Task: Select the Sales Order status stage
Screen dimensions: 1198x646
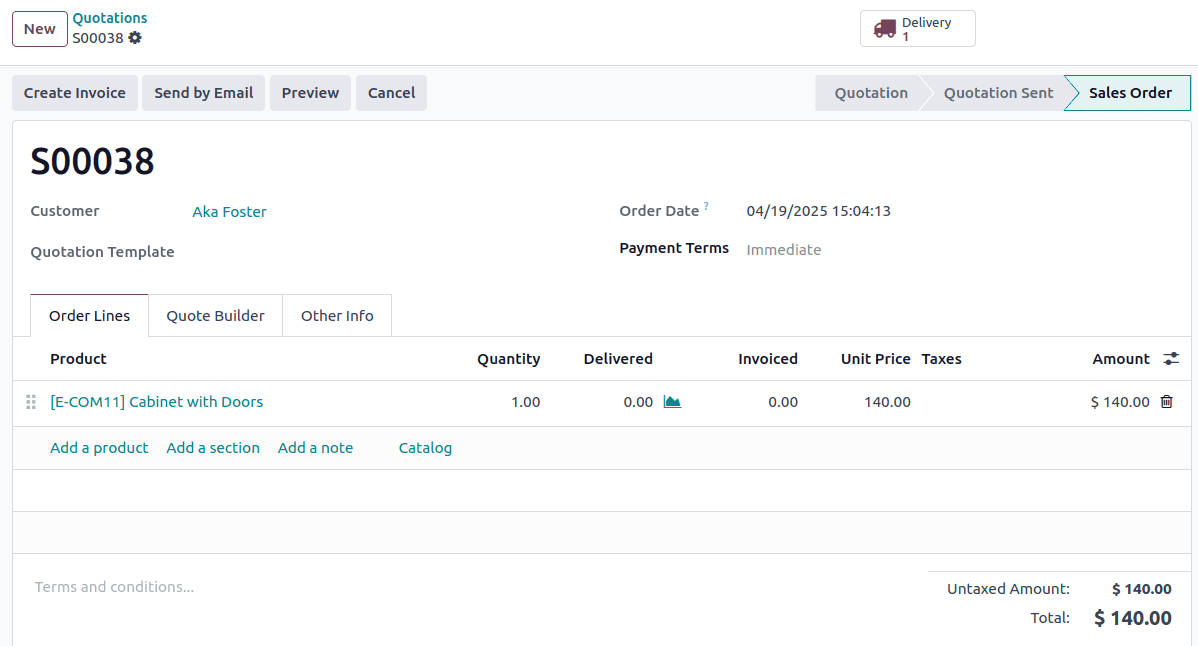Action: tap(1130, 93)
